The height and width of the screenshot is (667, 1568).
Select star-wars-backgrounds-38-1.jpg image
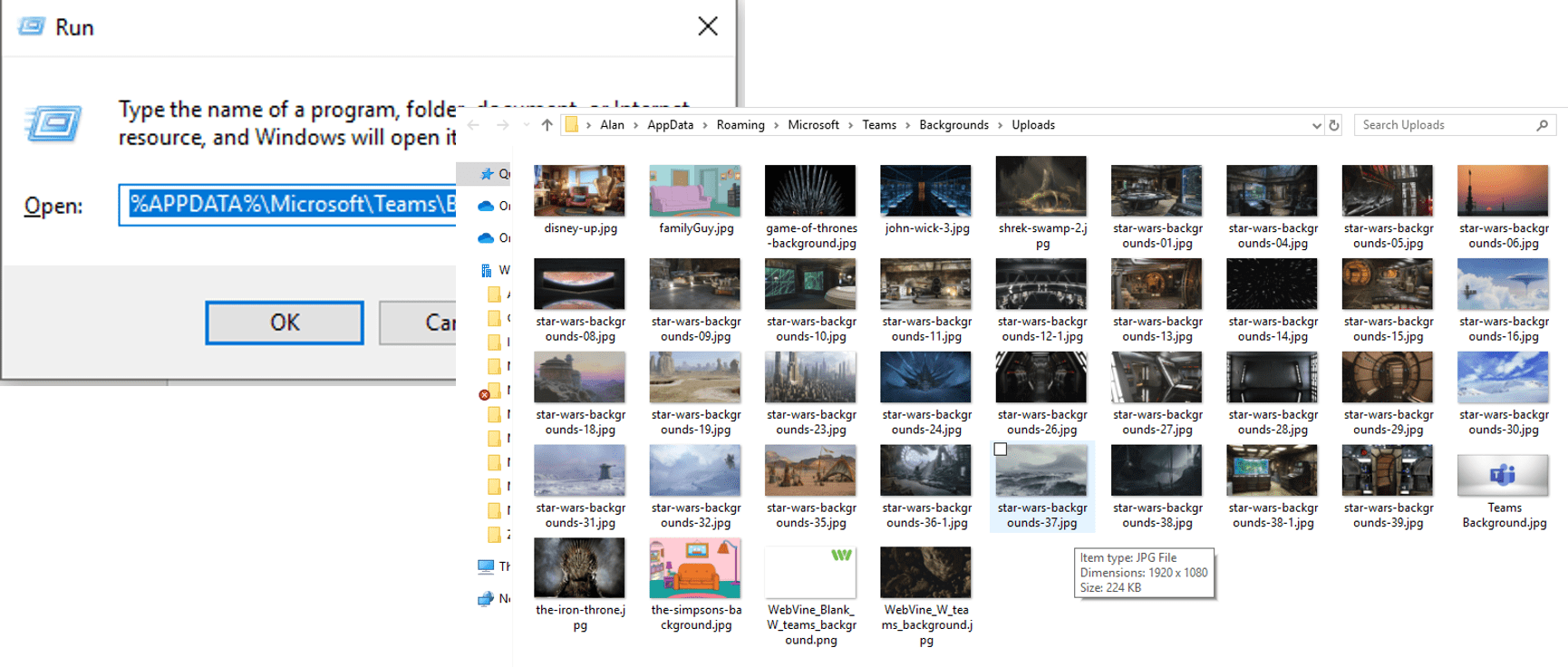point(1272,470)
